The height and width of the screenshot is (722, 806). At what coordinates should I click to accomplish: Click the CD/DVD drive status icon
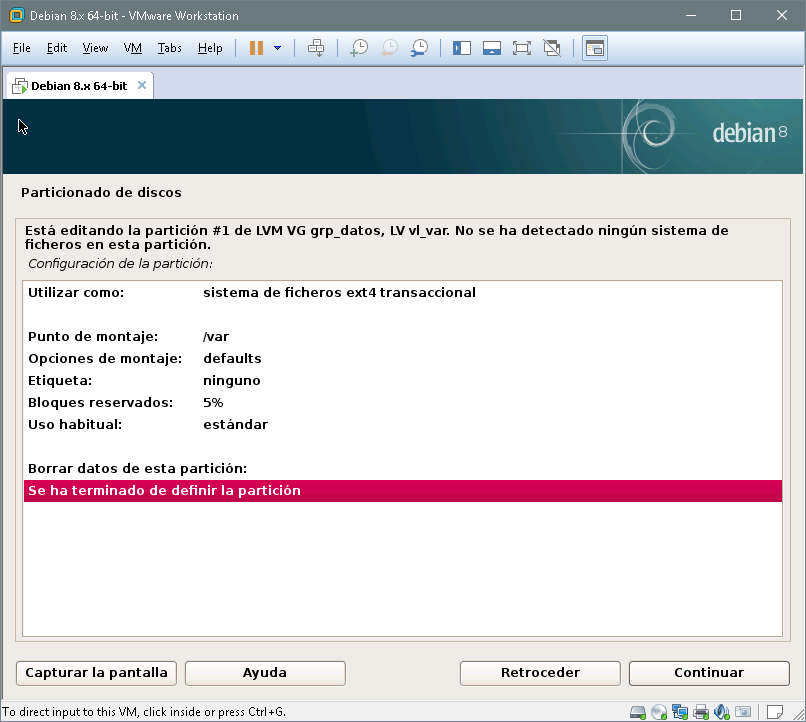(658, 712)
